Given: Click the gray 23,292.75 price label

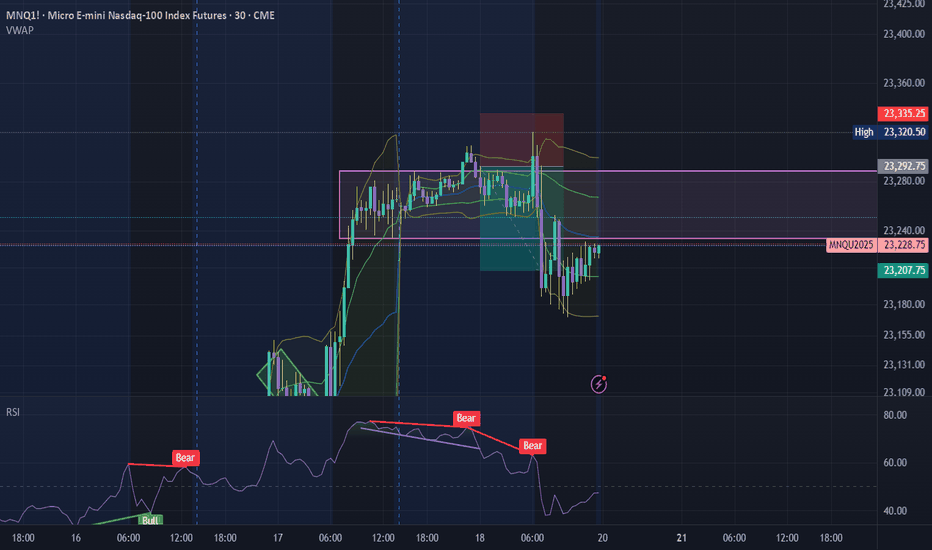Looking at the screenshot, I should (x=902, y=166).
